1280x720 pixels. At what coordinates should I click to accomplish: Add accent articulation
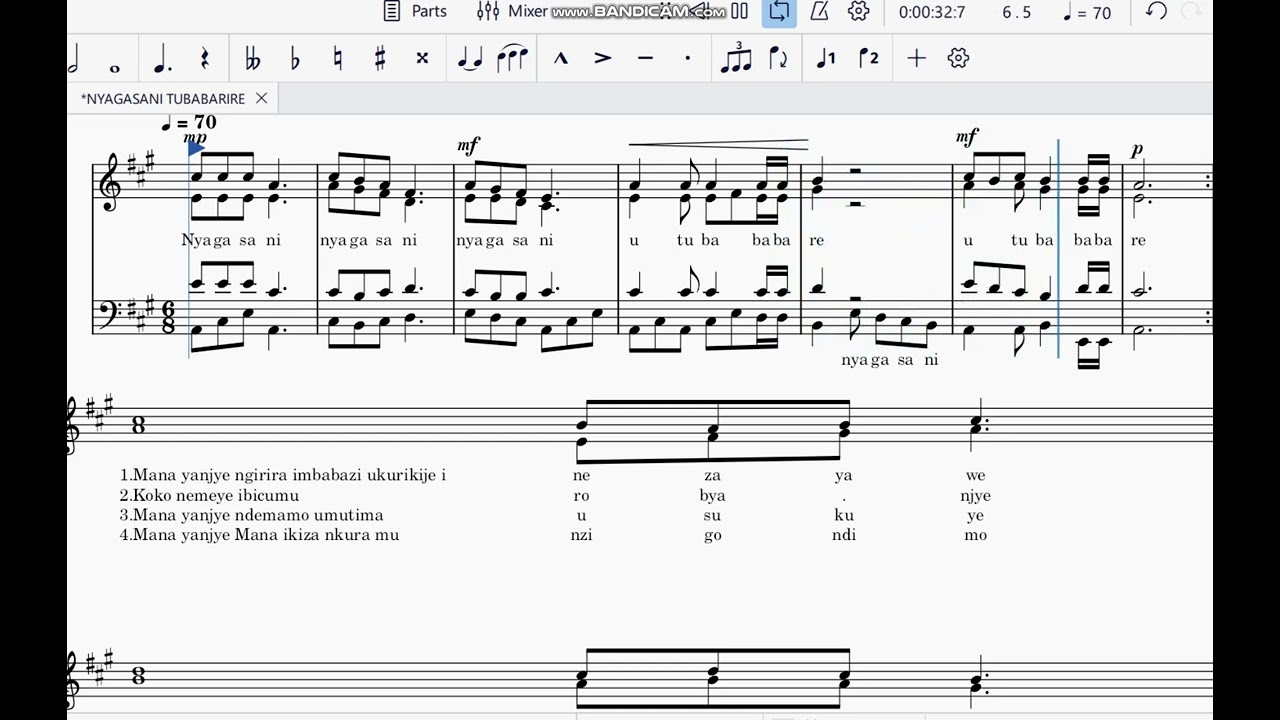(603, 59)
